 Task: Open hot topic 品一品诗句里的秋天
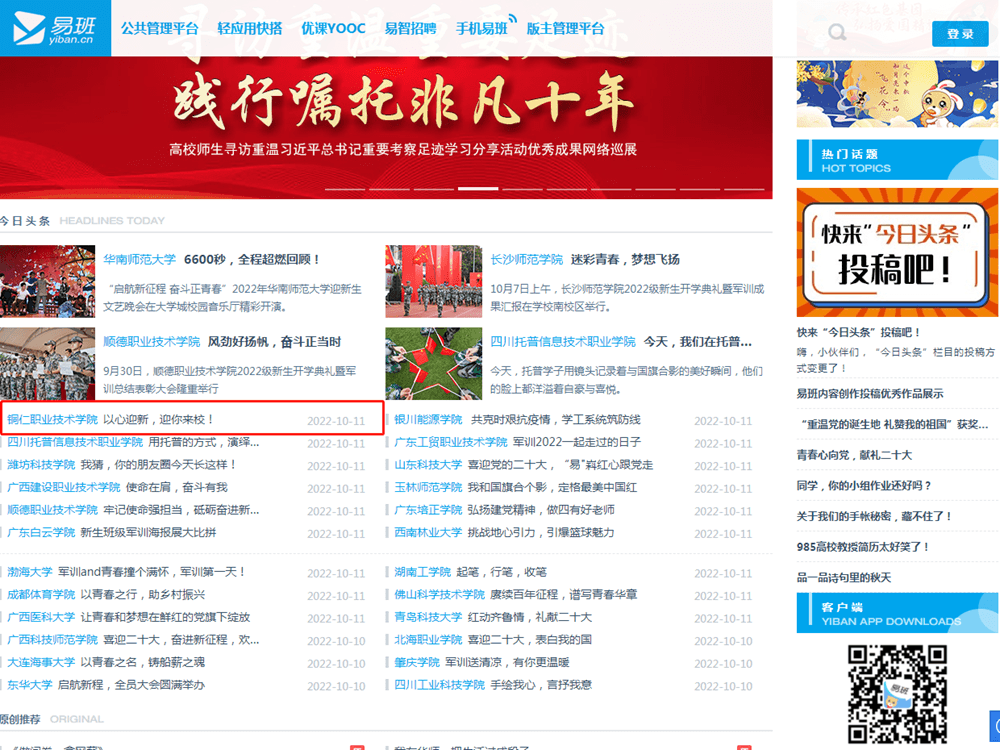(x=844, y=578)
